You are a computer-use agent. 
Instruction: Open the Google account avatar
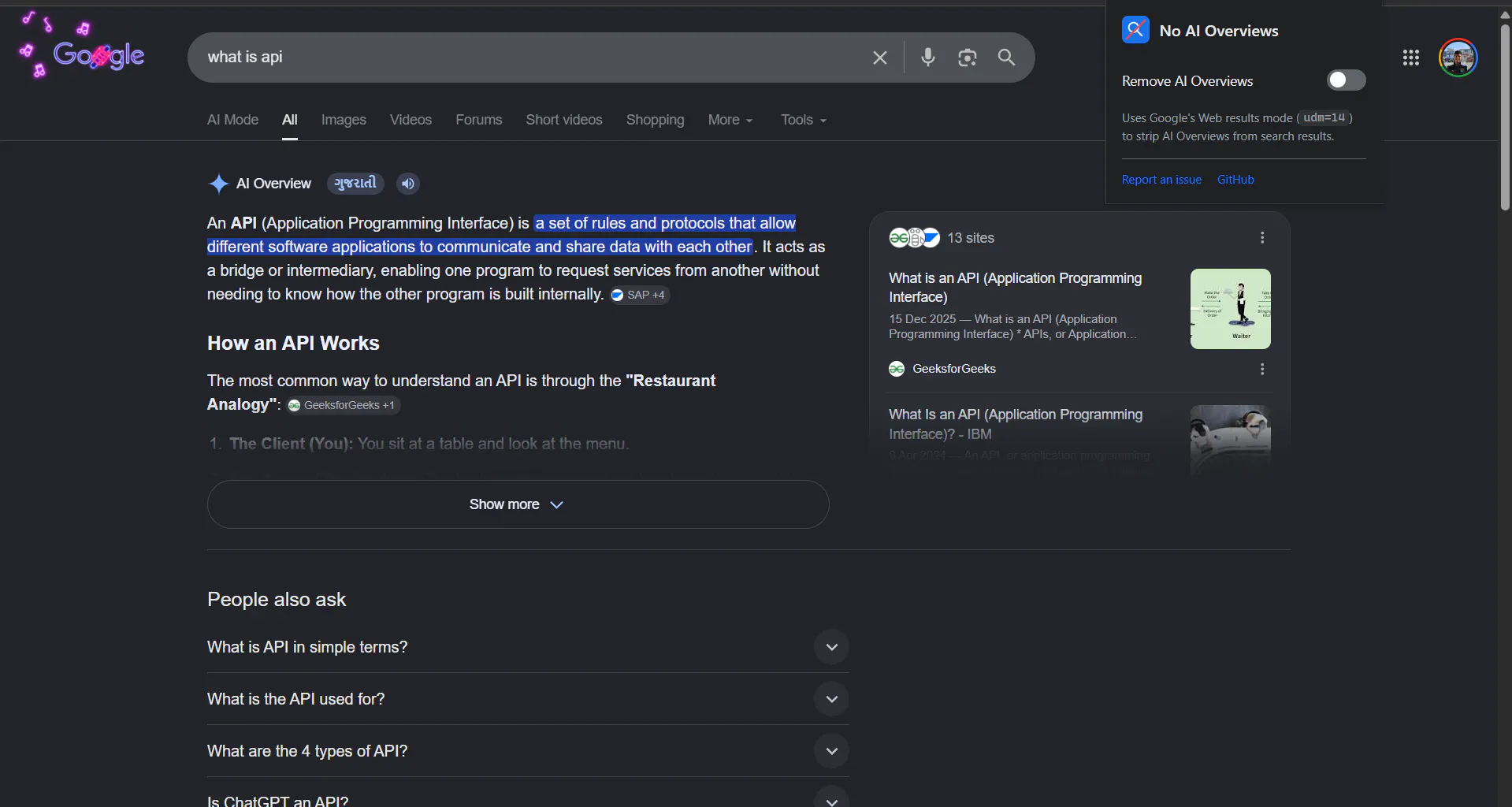(1458, 58)
